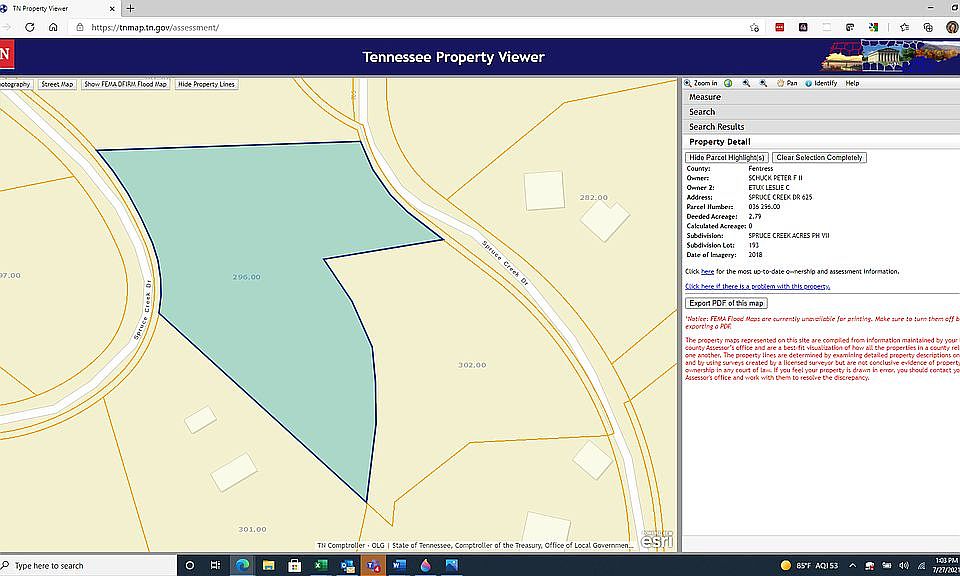Click the colorful puzzle extension icon
960x576 pixels.
[x=874, y=28]
